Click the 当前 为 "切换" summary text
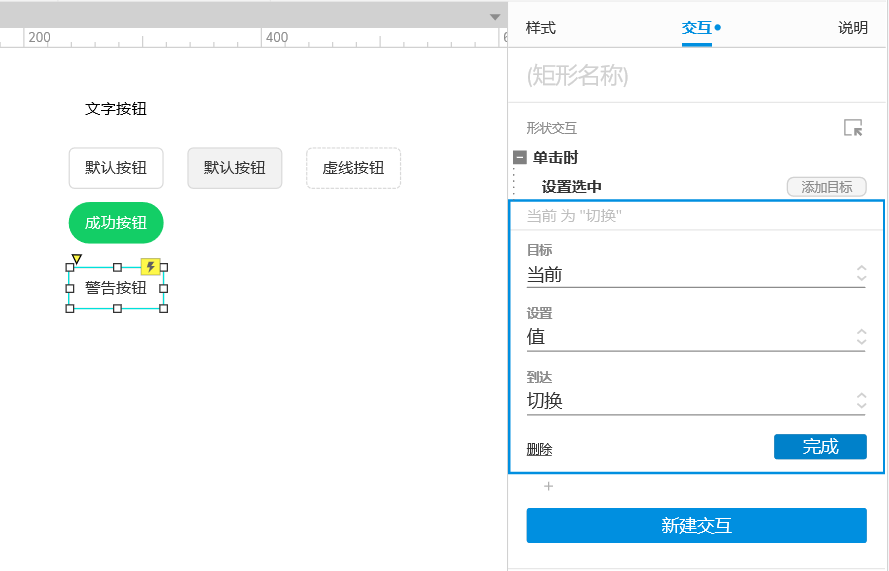This screenshot has width=889, height=571. point(574,215)
